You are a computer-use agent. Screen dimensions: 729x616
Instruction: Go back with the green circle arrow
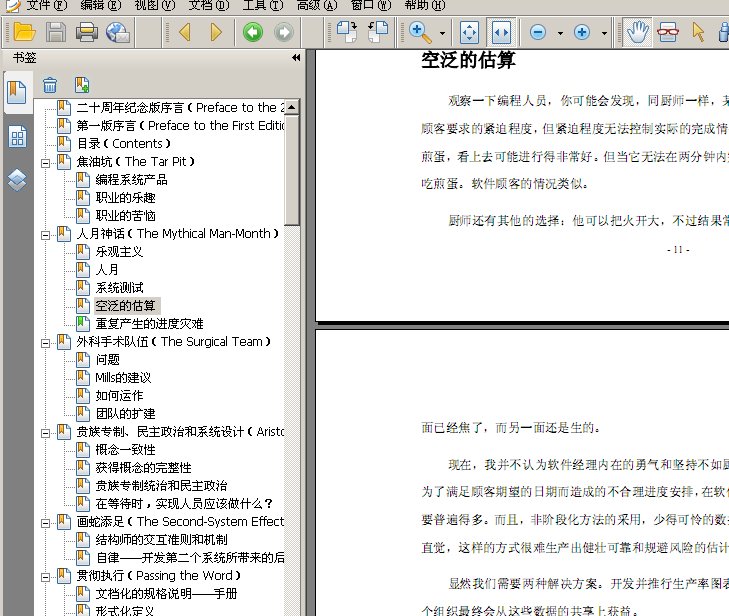pos(253,32)
